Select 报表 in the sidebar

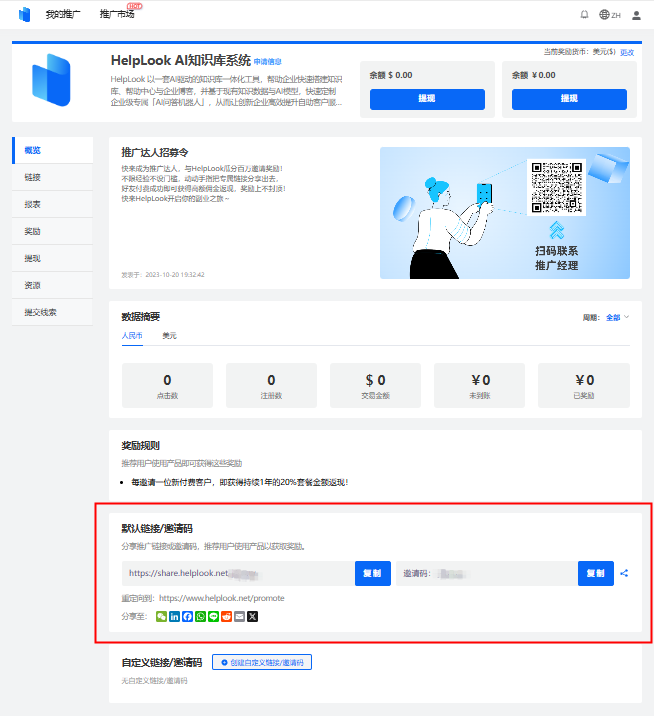53,204
